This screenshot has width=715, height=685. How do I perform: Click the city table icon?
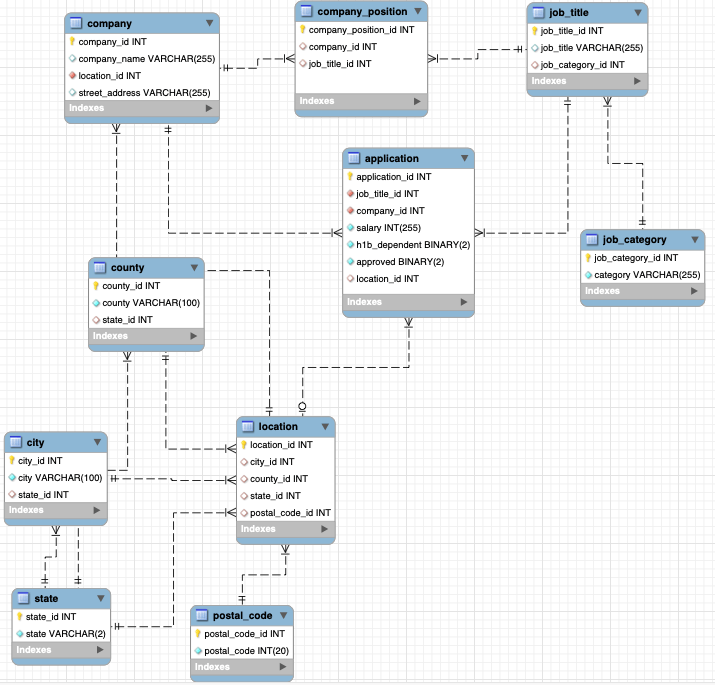click(16, 442)
